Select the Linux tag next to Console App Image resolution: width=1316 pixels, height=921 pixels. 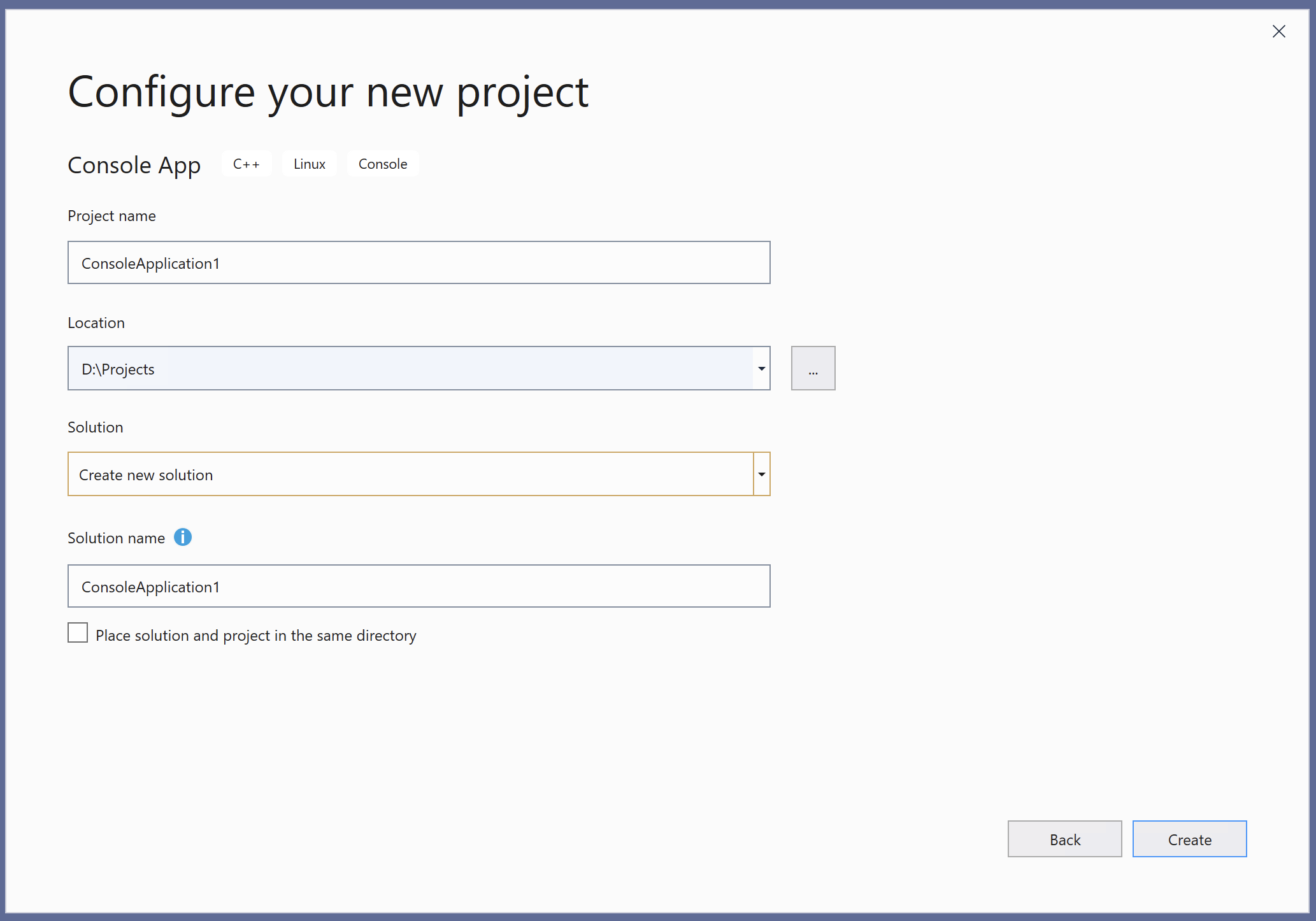(x=309, y=164)
